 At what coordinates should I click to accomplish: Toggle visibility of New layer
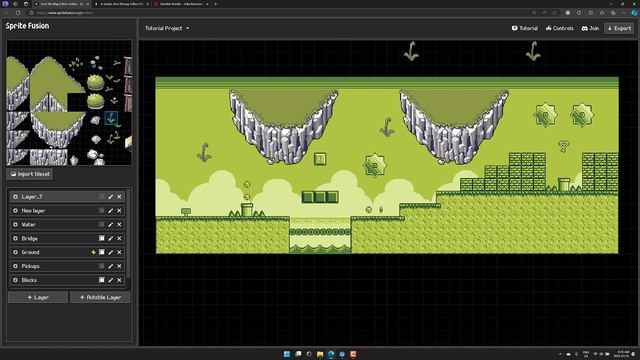16,211
